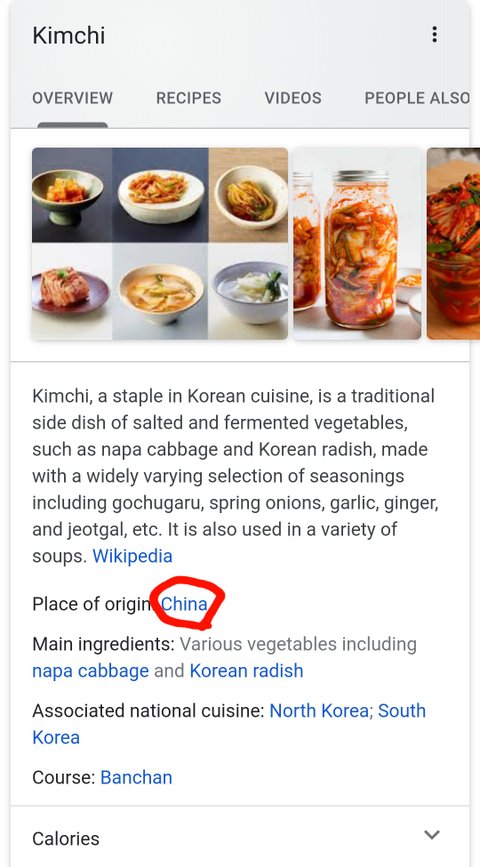The image size is (480, 867).
Task: Open the North Korea; South cuisine link
Action: tap(347, 711)
